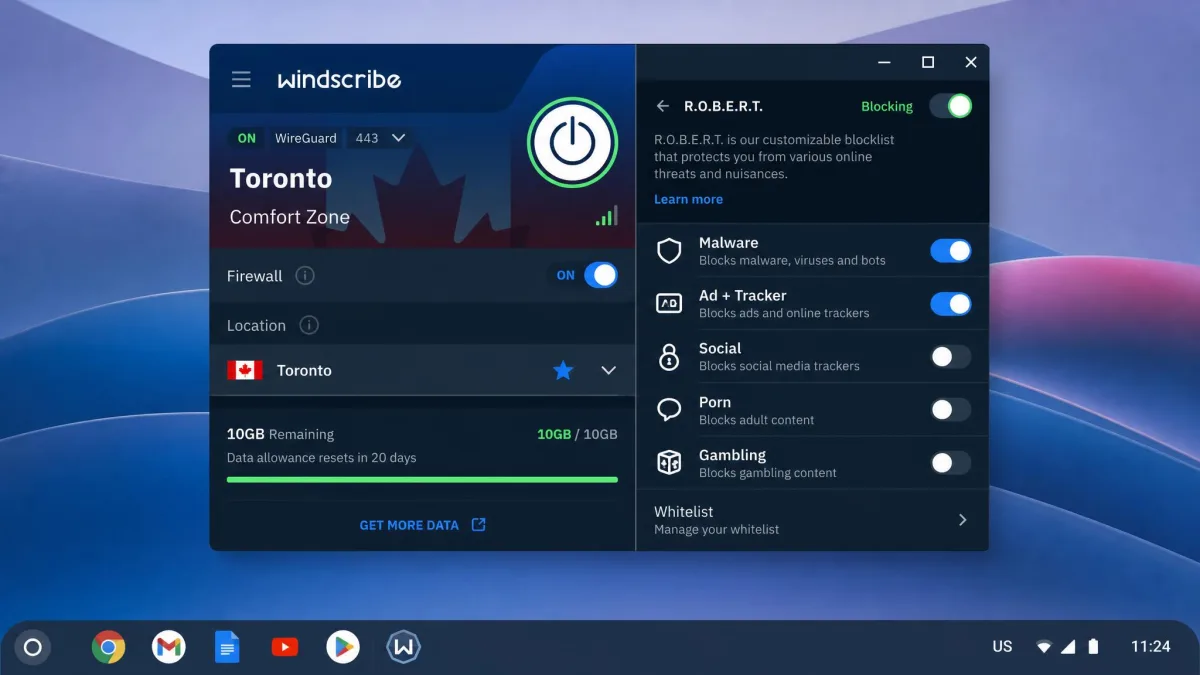Click the Windscribe shelf icon
Image resolution: width=1200 pixels, height=675 pixels.
(404, 647)
